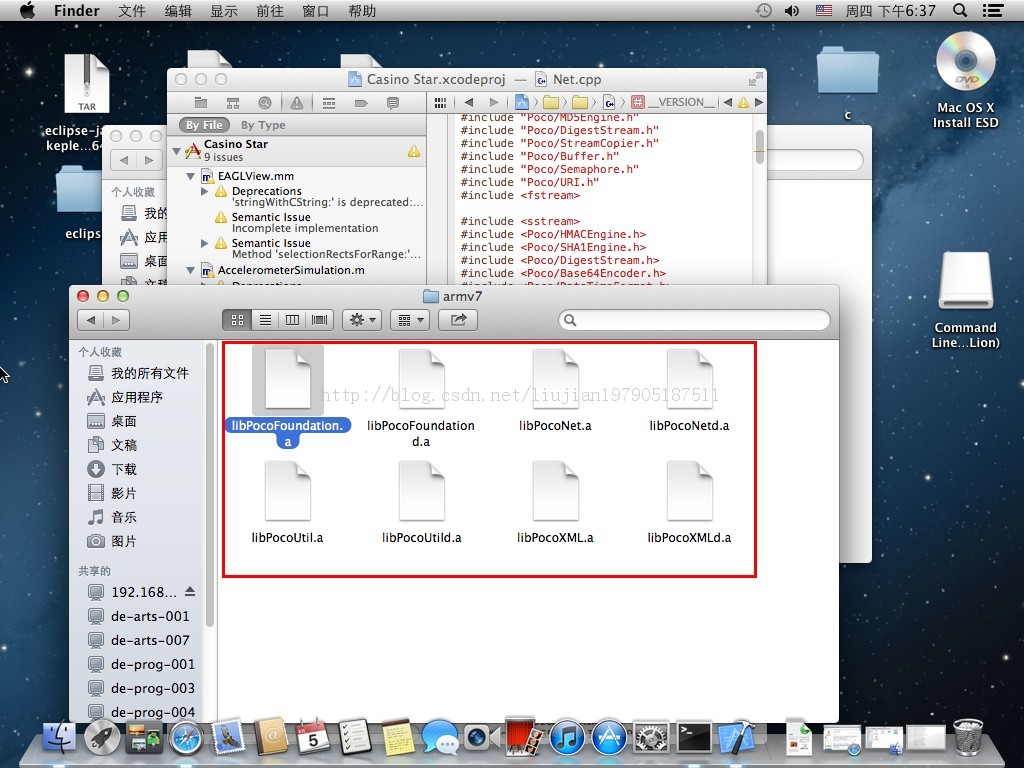Select the By Type issue grouping

(x=263, y=125)
